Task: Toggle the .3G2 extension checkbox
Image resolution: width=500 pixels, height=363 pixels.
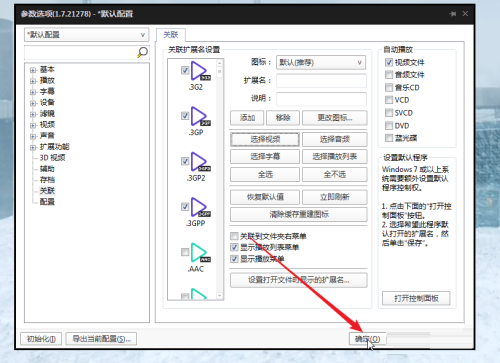Action: pyautogui.click(x=185, y=70)
